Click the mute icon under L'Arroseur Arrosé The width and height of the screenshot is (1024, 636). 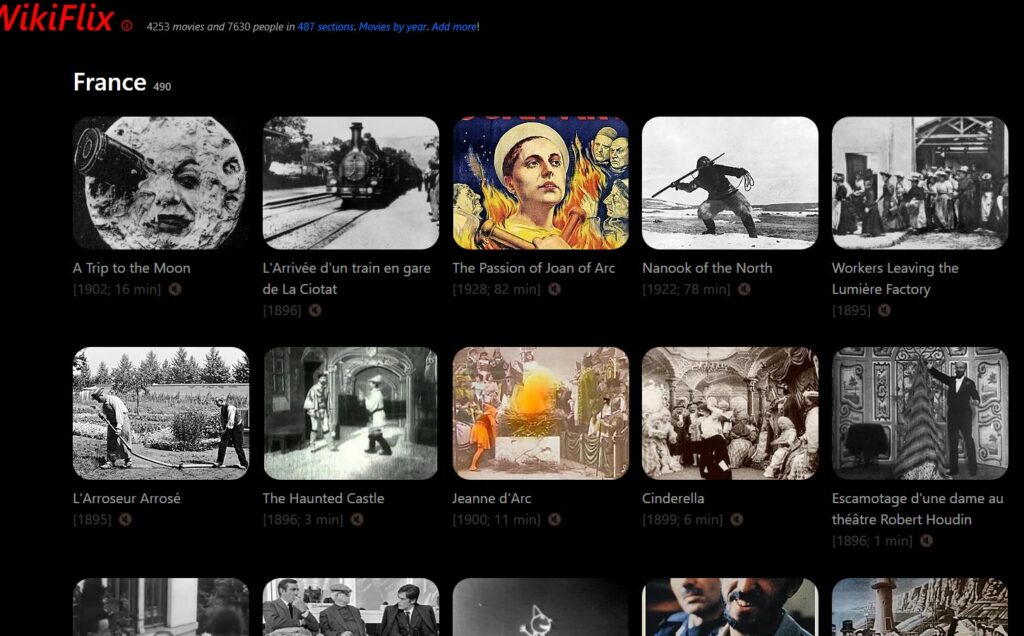125,519
